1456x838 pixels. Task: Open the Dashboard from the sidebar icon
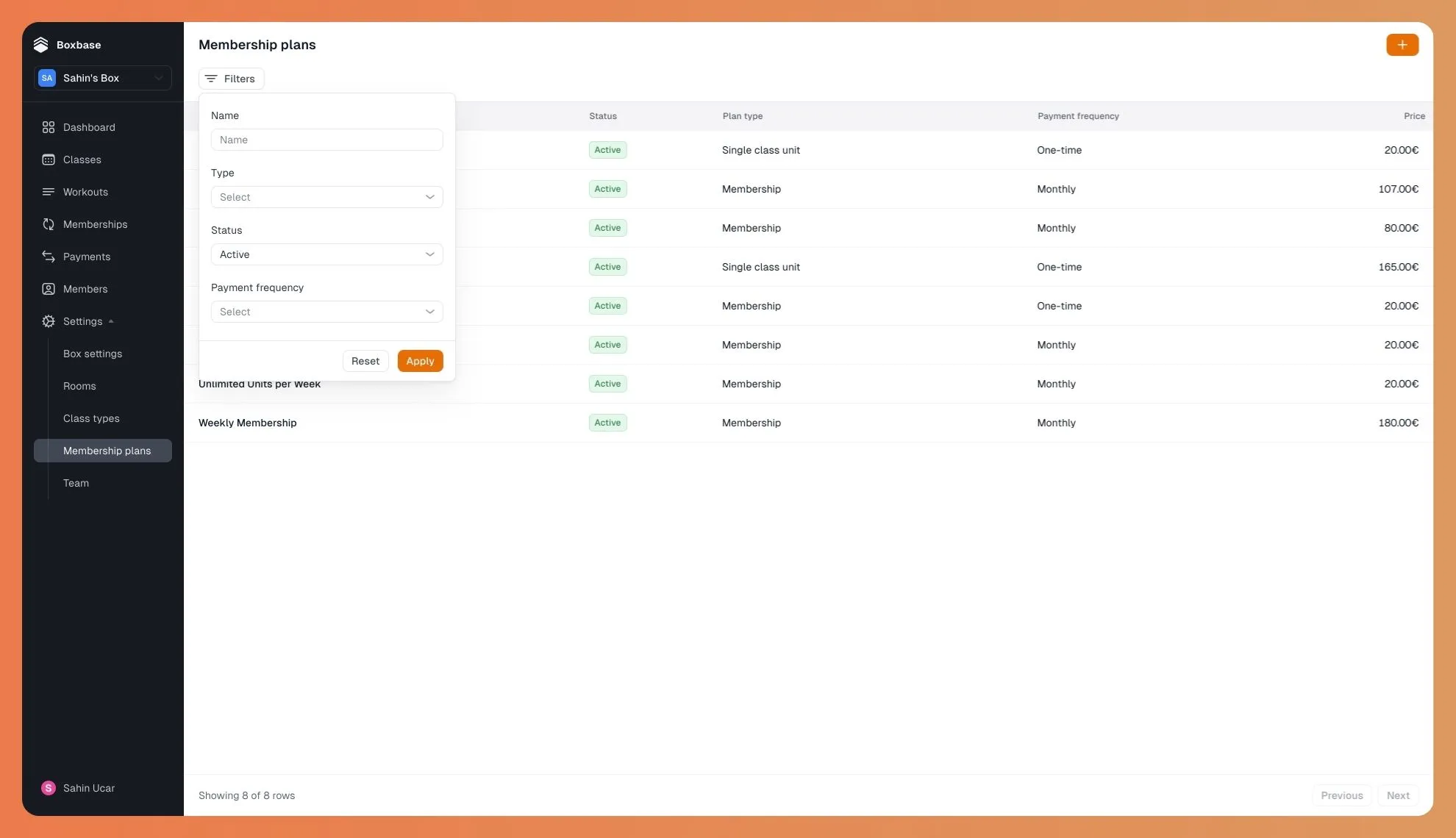(x=49, y=127)
